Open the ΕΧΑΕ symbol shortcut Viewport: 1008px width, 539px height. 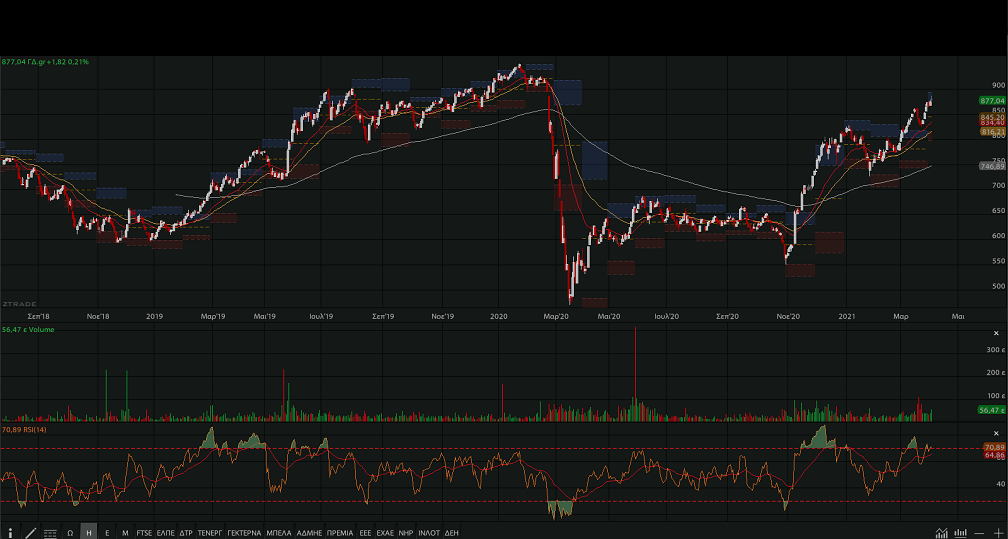pyautogui.click(x=384, y=533)
